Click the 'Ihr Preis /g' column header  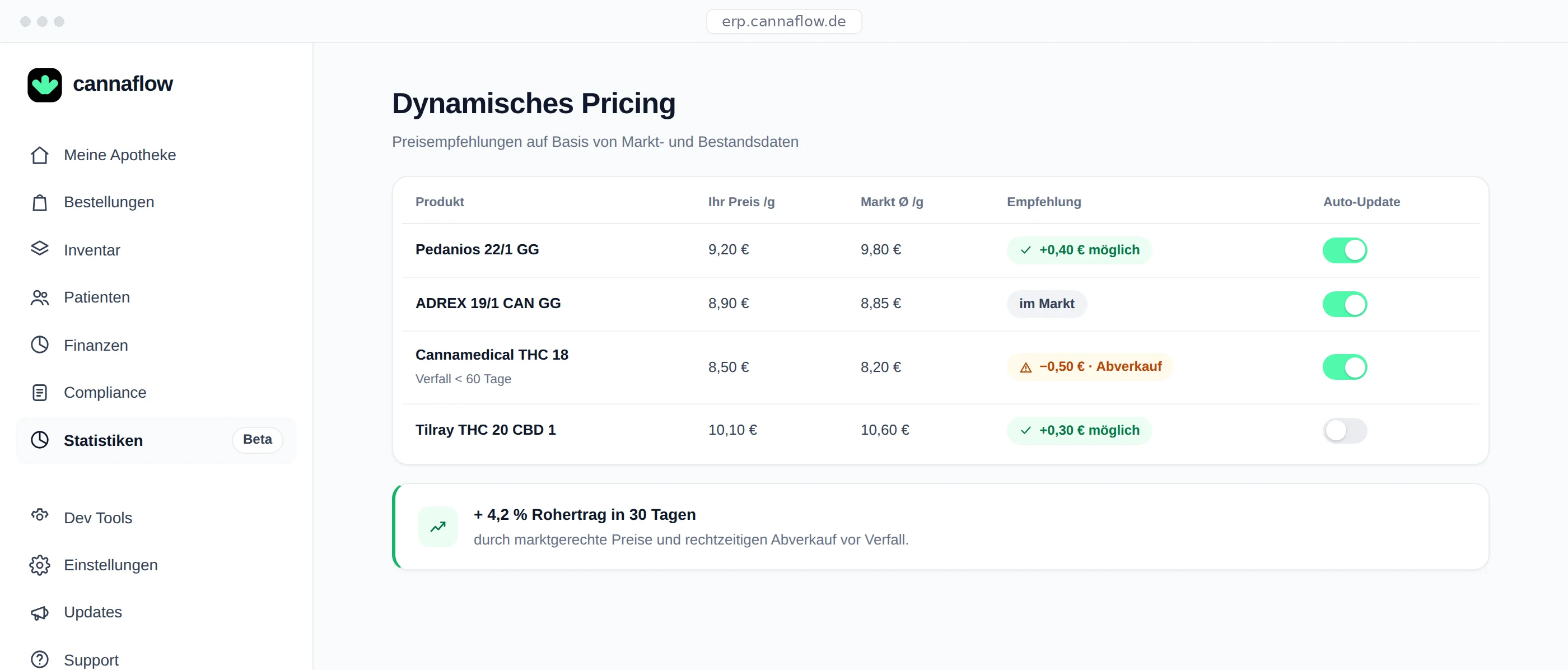[741, 202]
